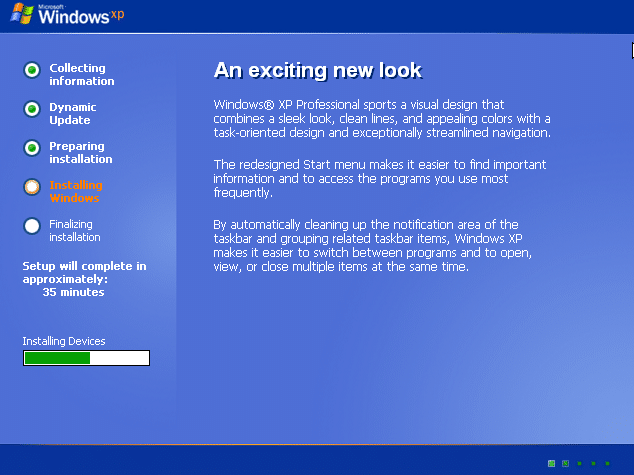Click the last green activity square indicator
Viewport: 634px width, 475px height.
[607, 463]
